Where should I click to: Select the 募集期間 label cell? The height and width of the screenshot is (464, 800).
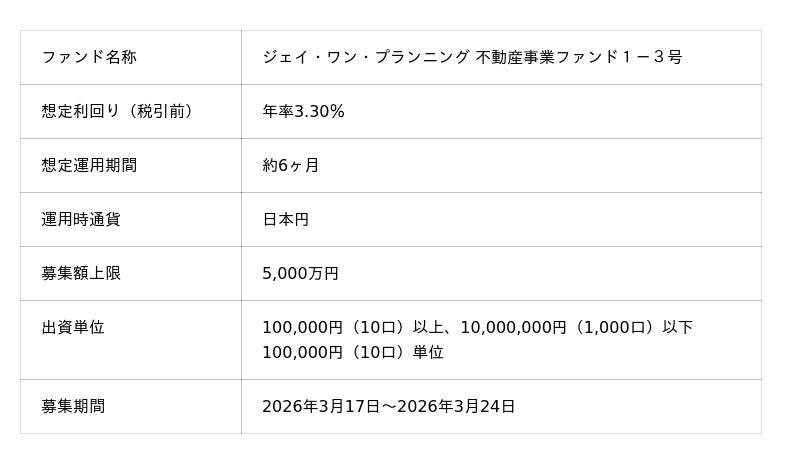pyautogui.click(x=73, y=406)
